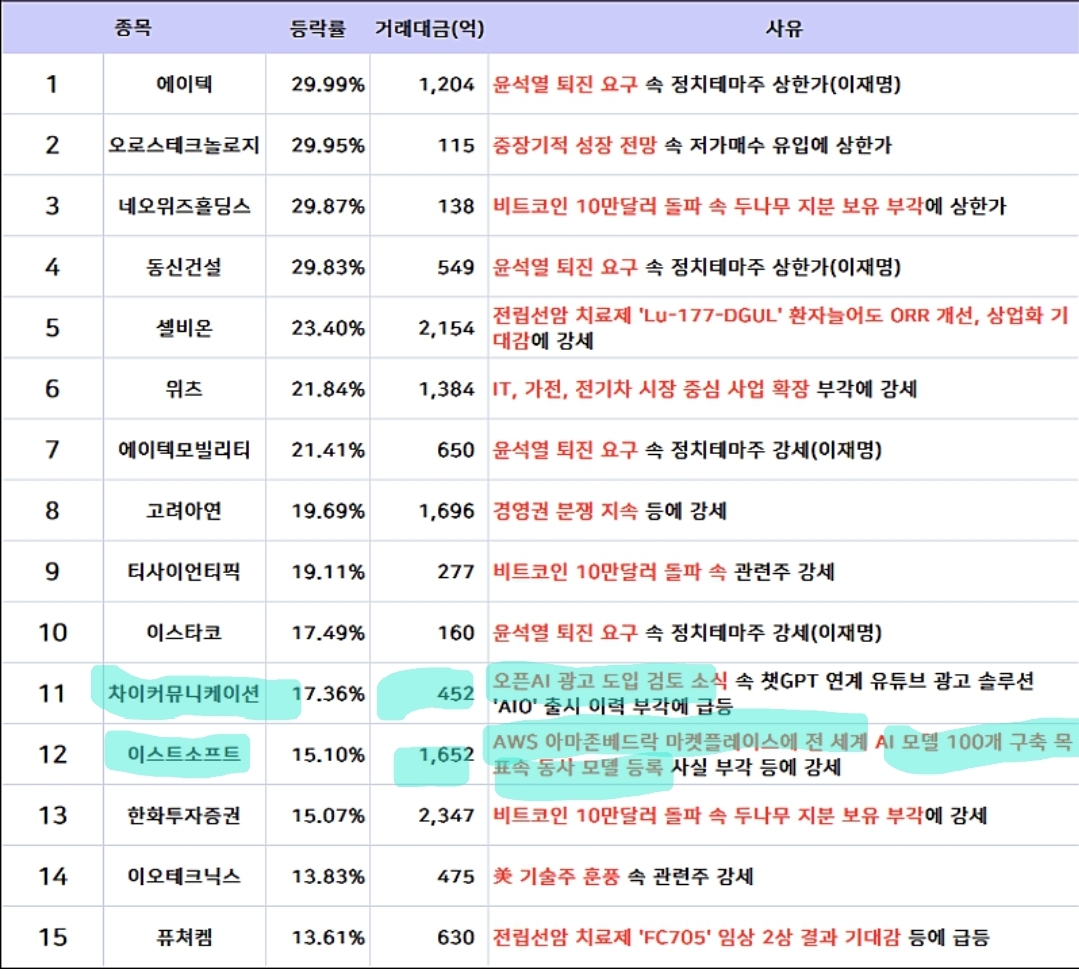Click the 19.69% change rate value
The image size is (1079, 979).
[328, 511]
